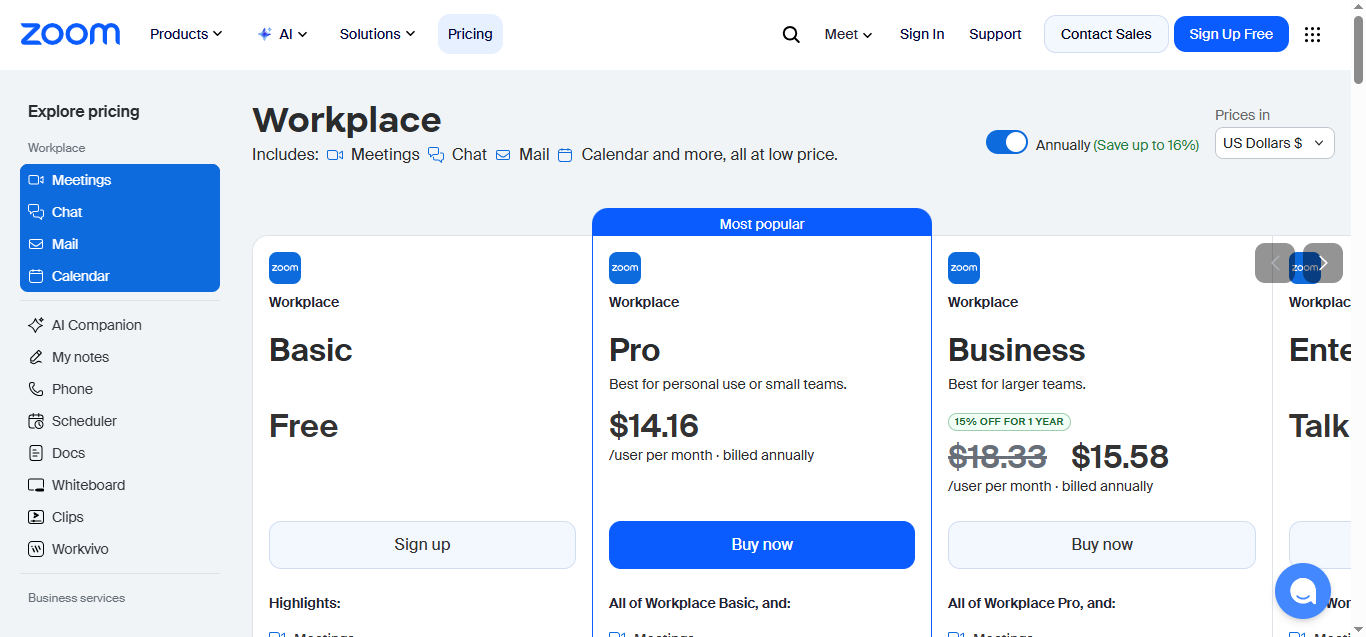Click Chat icon in the Includes line
The width and height of the screenshot is (1366, 637).
pos(436,155)
